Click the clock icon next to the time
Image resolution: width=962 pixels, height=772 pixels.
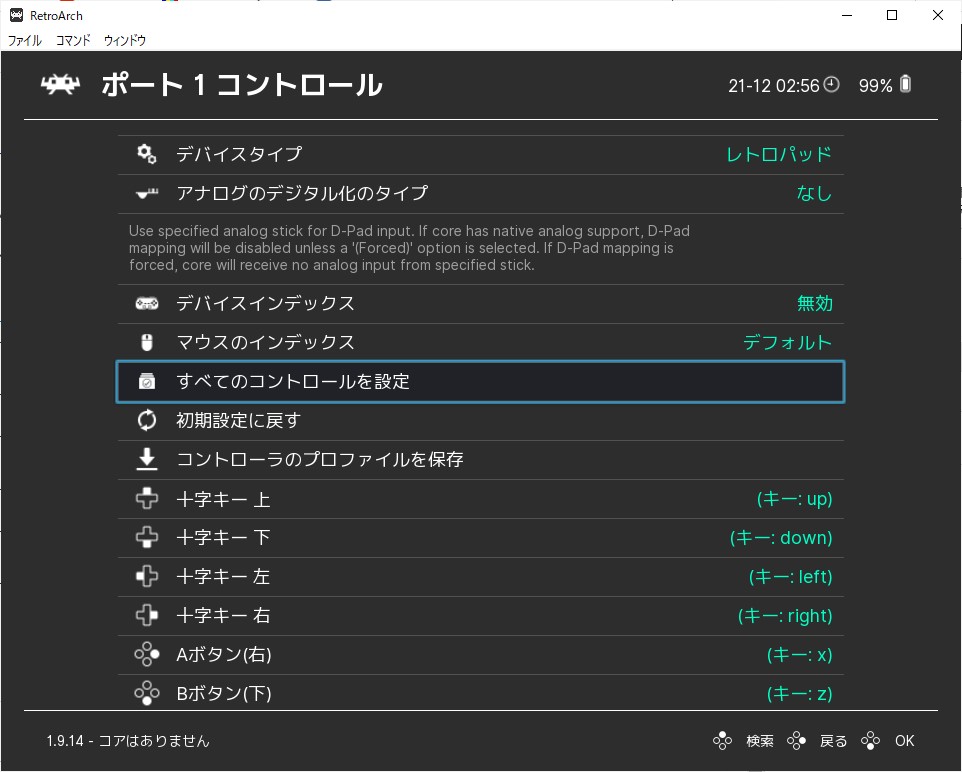click(831, 84)
